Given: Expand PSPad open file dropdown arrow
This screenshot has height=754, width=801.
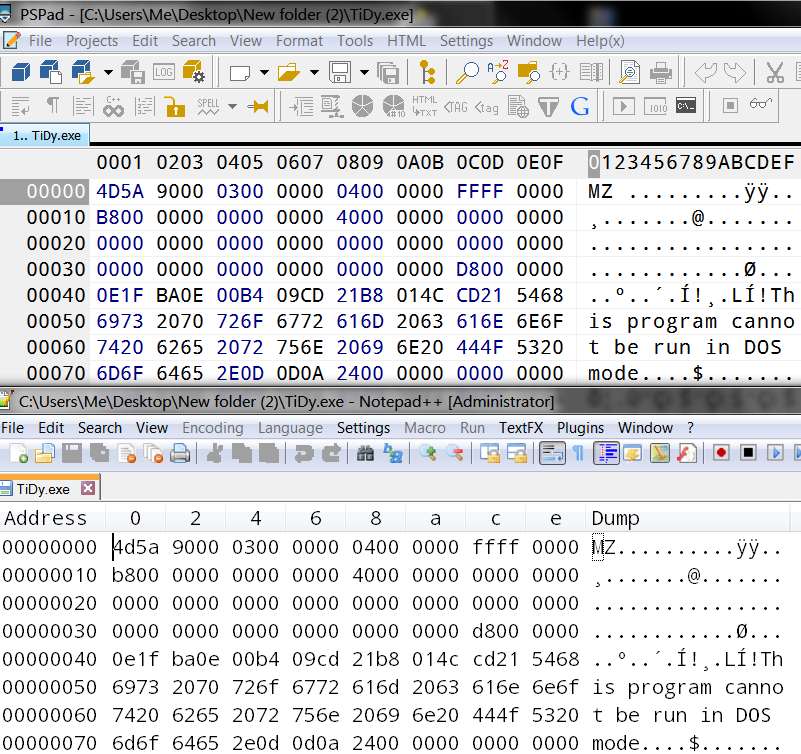Looking at the screenshot, I should coord(314,73).
